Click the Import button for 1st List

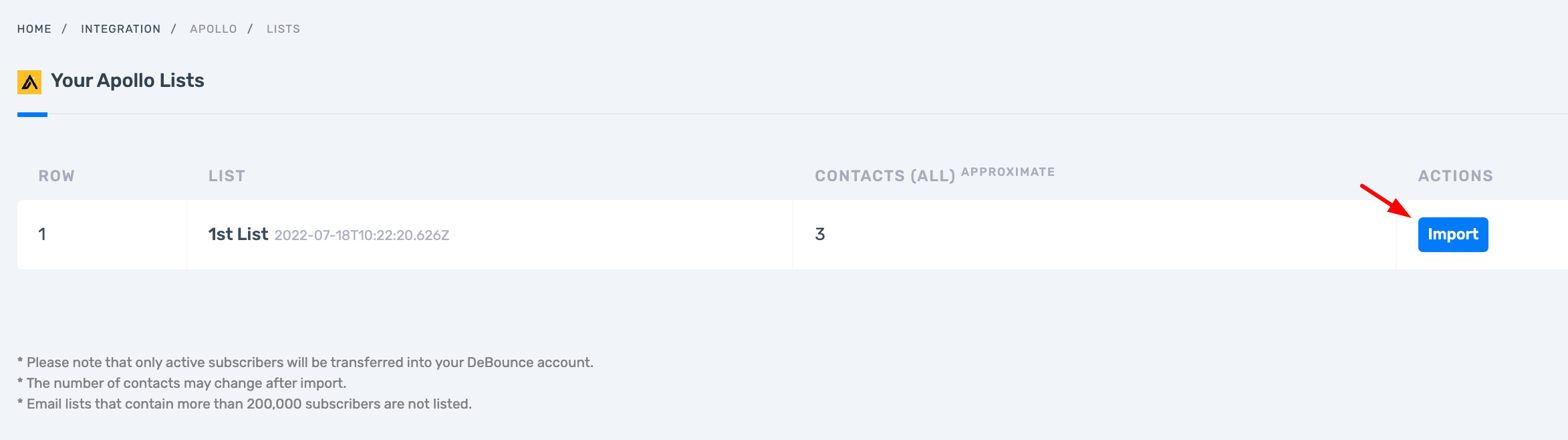point(1452,235)
